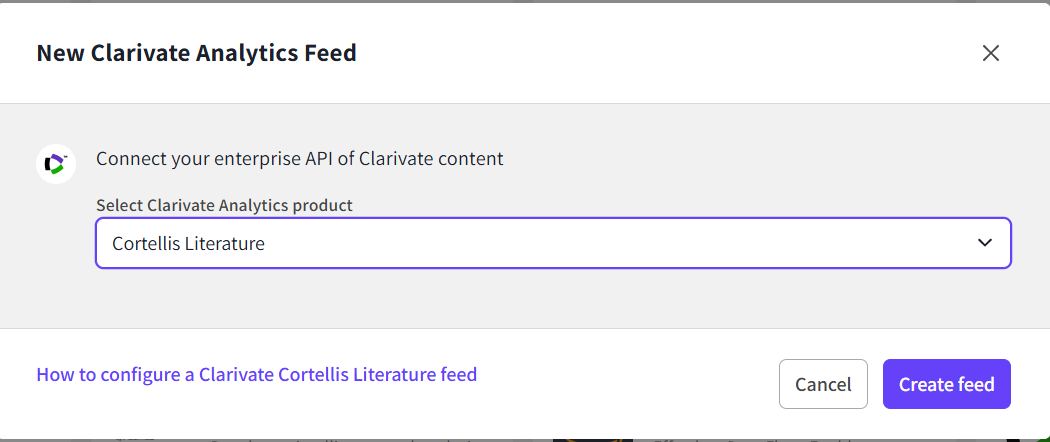Abort feed creation via Cancel

point(823,384)
